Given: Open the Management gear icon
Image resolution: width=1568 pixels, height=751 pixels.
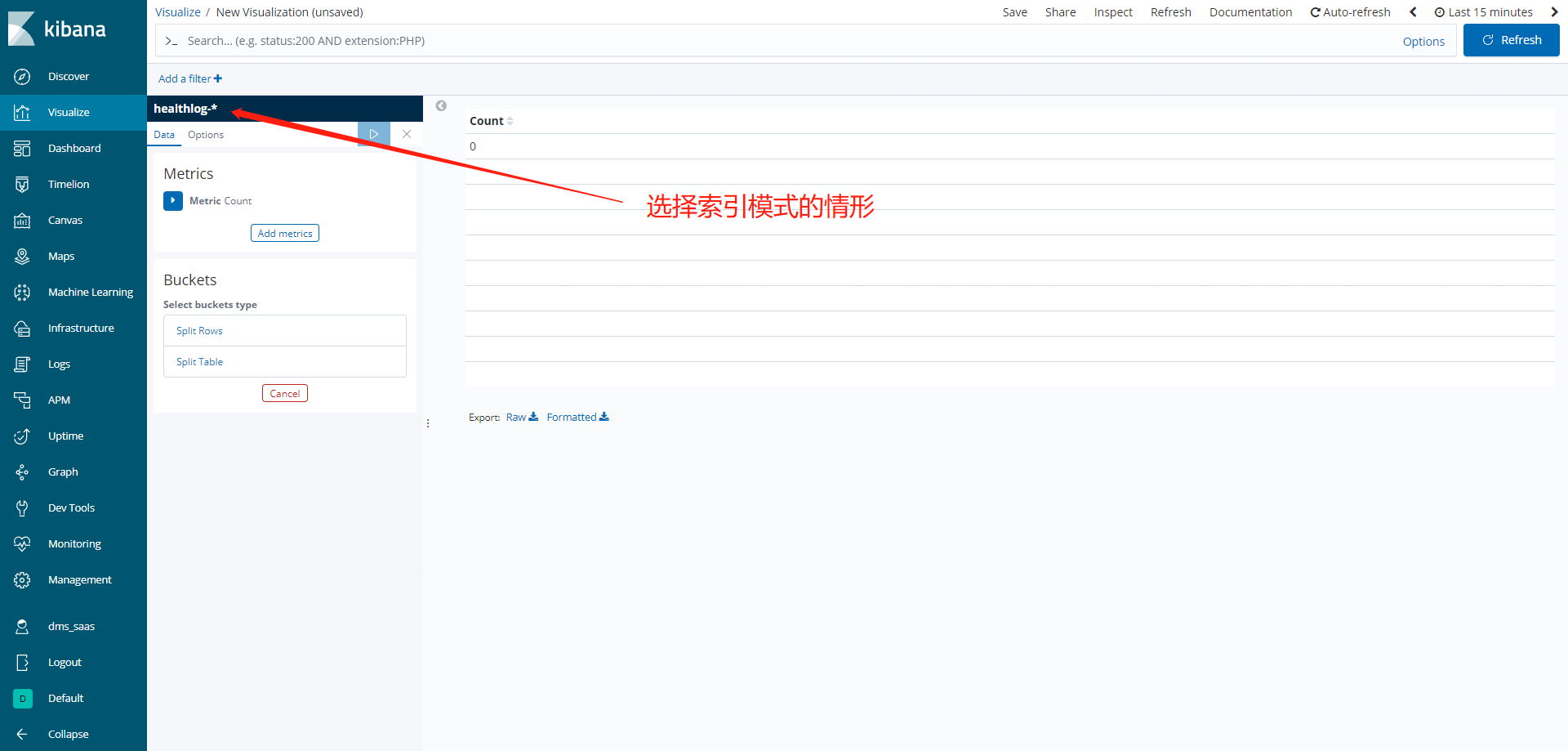Looking at the screenshot, I should pos(22,580).
